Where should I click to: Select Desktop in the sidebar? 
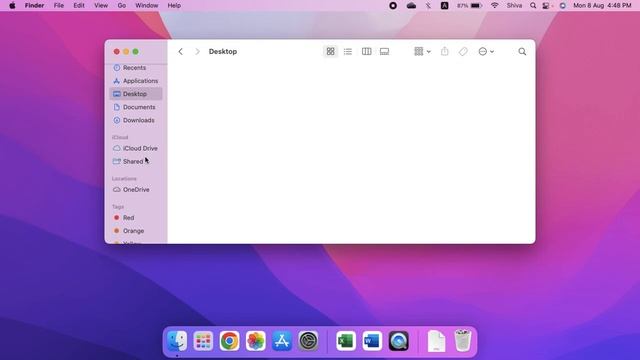click(x=136, y=94)
